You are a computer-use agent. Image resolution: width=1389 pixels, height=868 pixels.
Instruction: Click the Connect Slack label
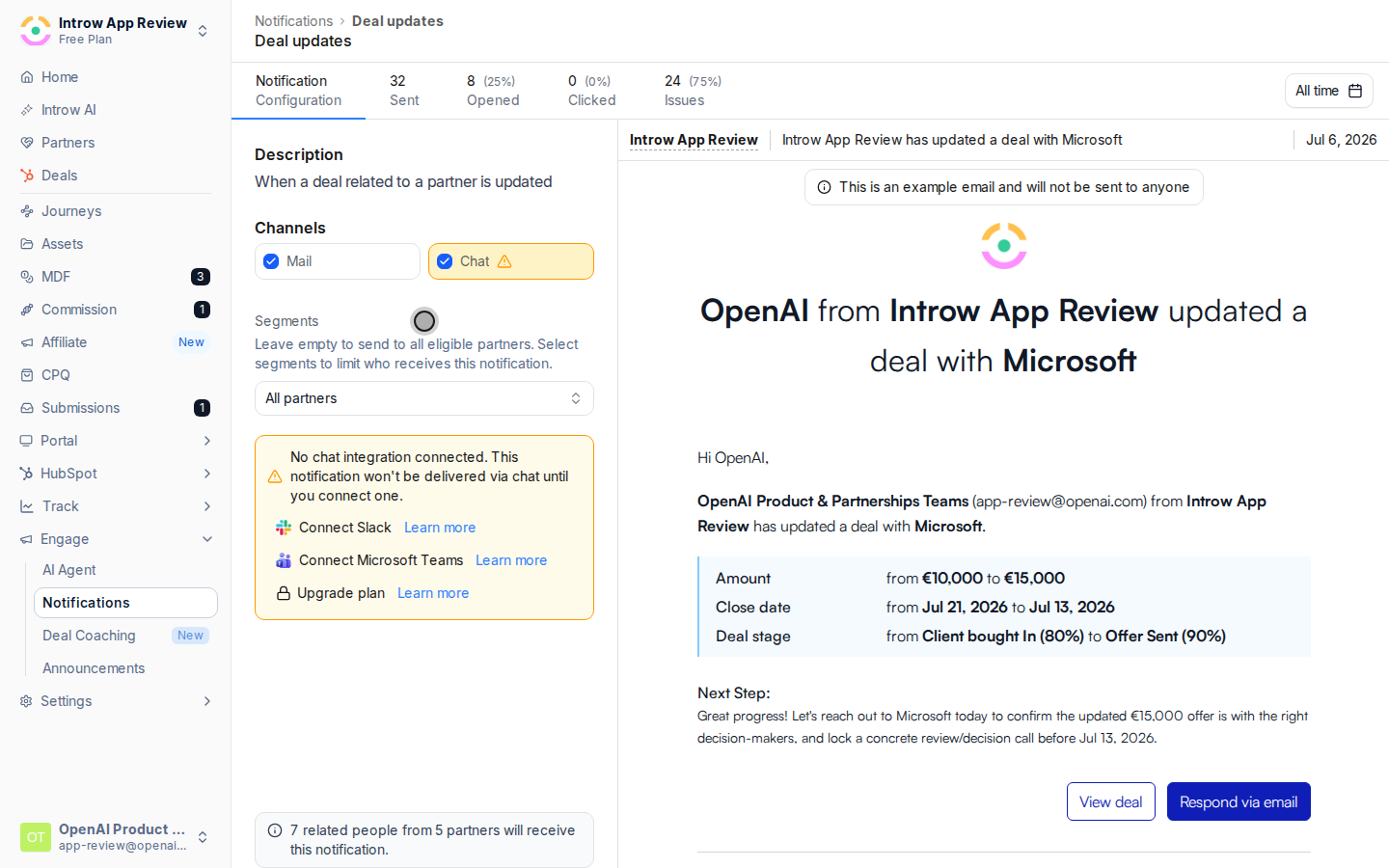[345, 528]
